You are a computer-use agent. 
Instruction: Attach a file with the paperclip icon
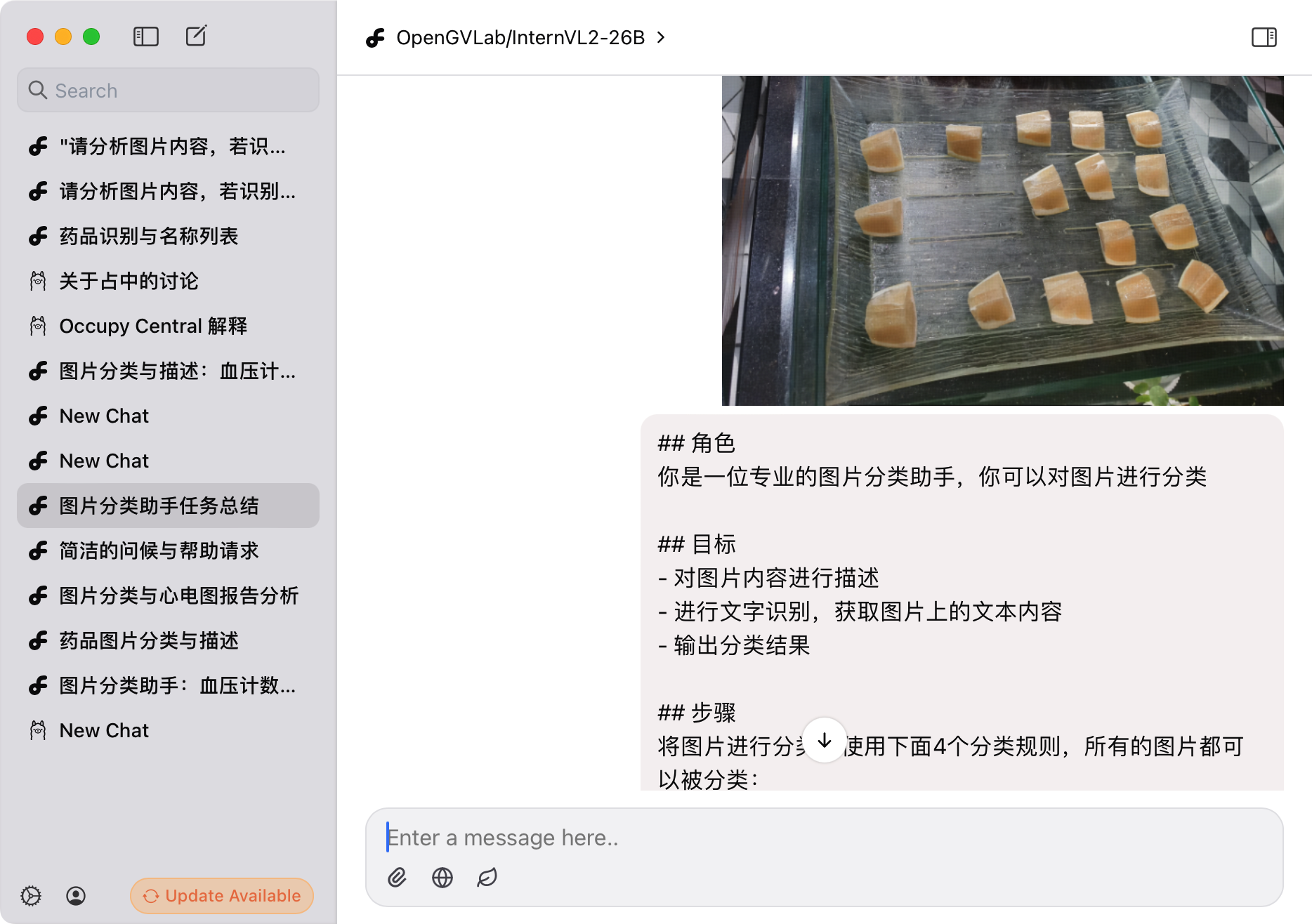[397, 877]
